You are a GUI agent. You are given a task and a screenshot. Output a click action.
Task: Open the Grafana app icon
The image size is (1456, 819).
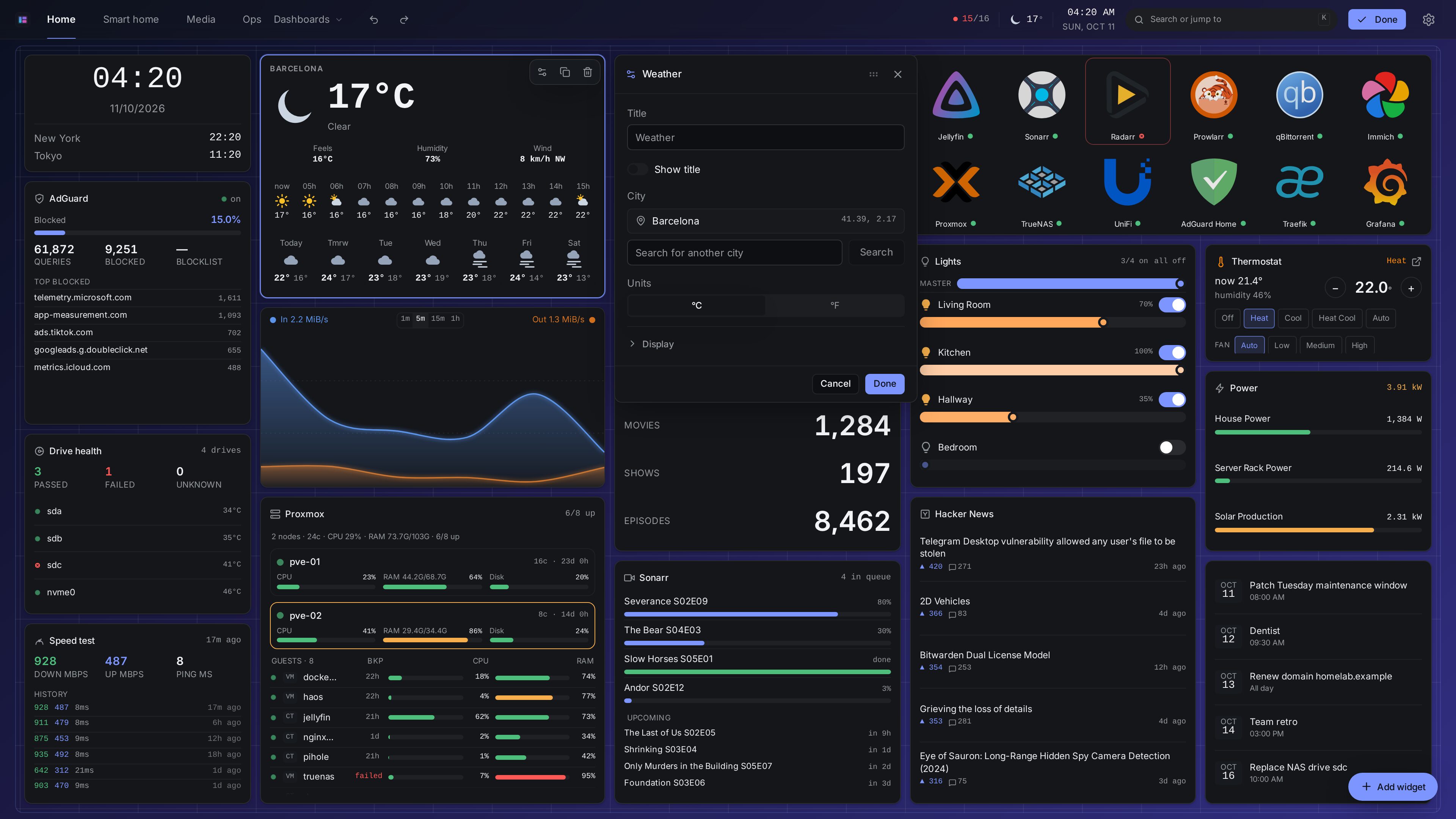point(1385,182)
